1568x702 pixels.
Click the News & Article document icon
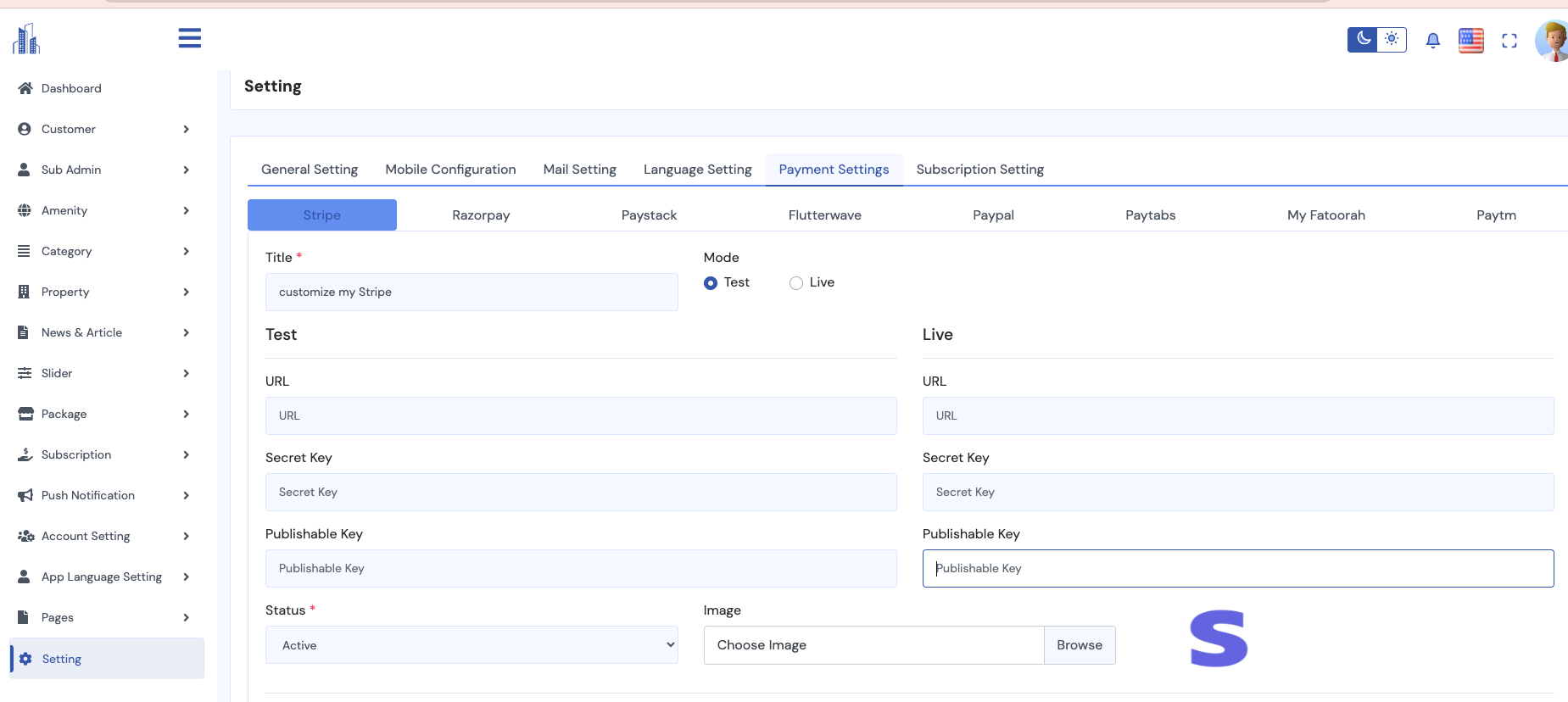click(24, 332)
